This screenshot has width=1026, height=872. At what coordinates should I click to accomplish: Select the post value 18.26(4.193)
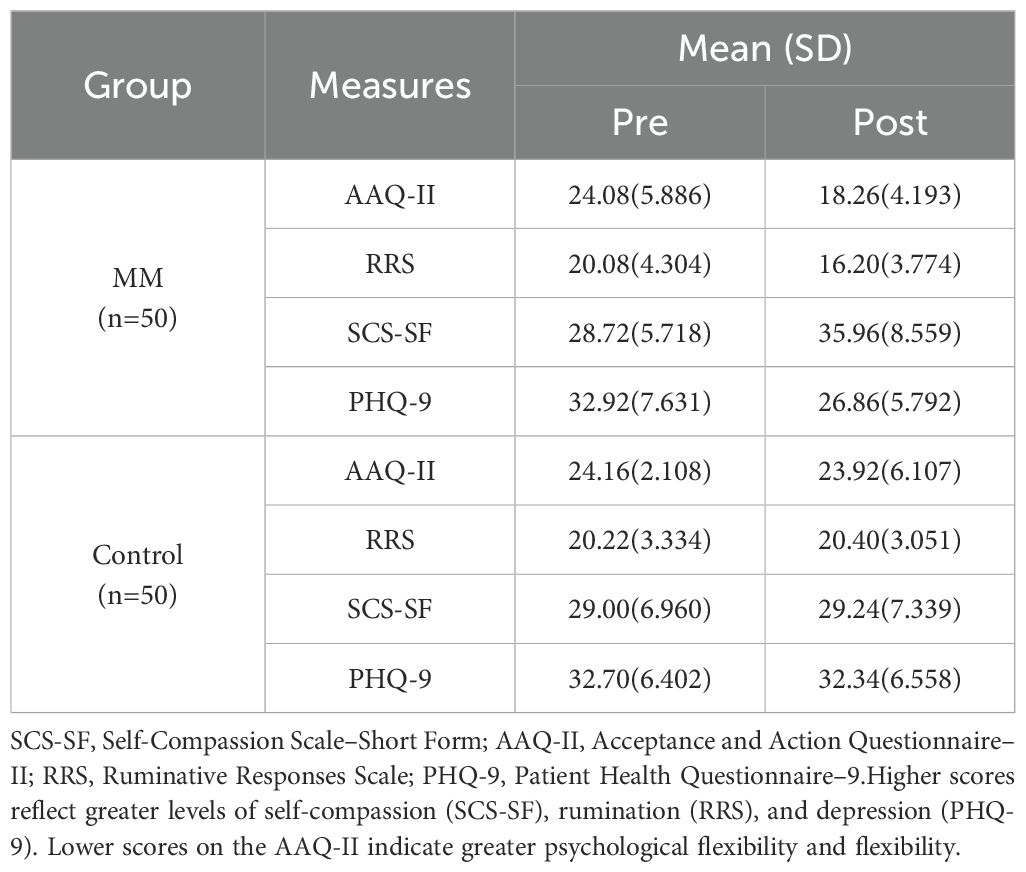pos(890,195)
